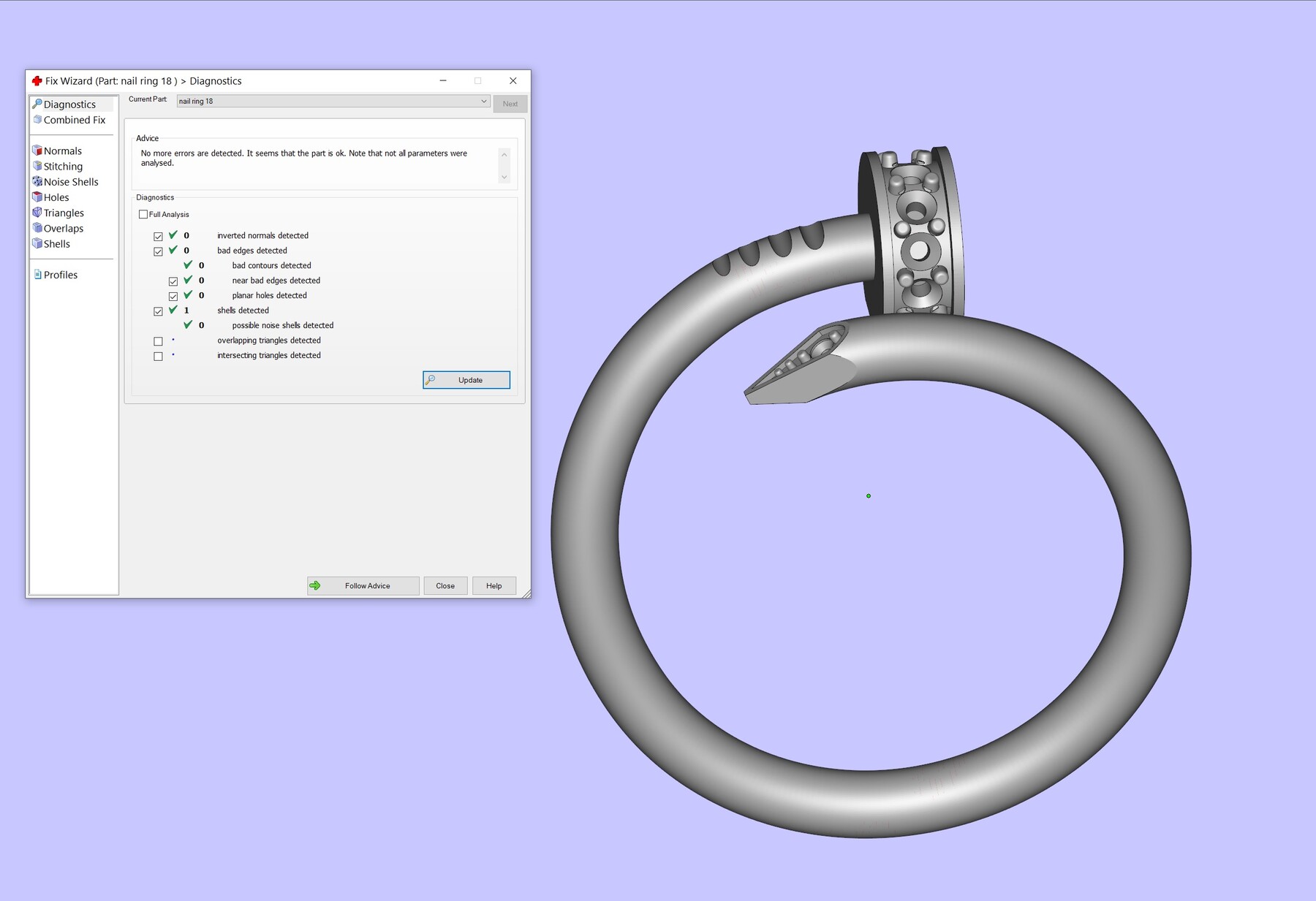Open the Help dialog
This screenshot has height=901, width=1316.
494,585
